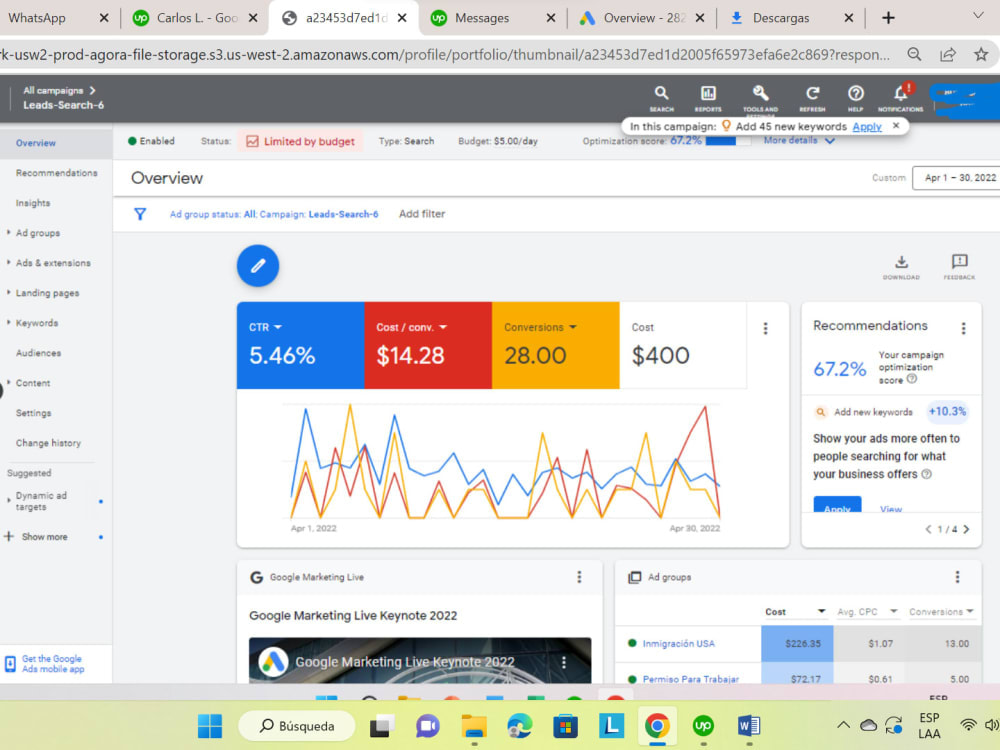
Task: Switch to the Messages browser tab
Action: (482, 18)
